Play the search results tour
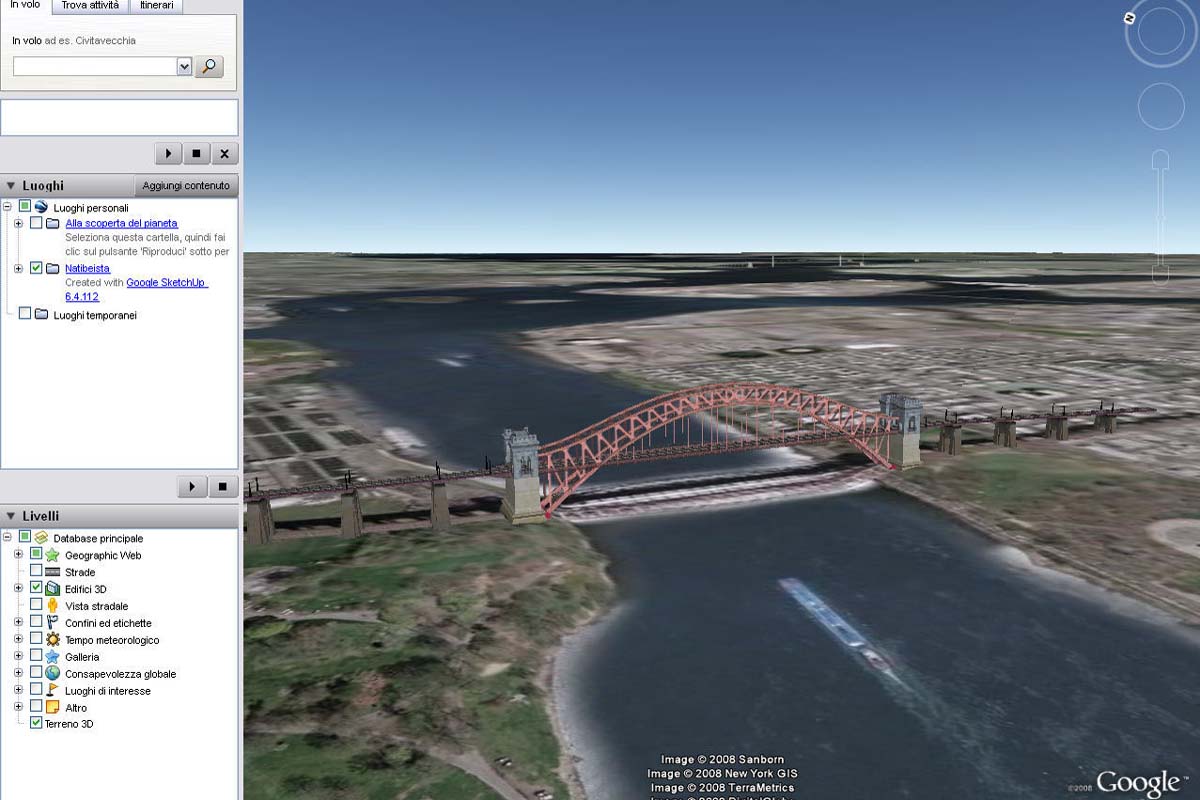The image size is (1200, 800). 169,154
